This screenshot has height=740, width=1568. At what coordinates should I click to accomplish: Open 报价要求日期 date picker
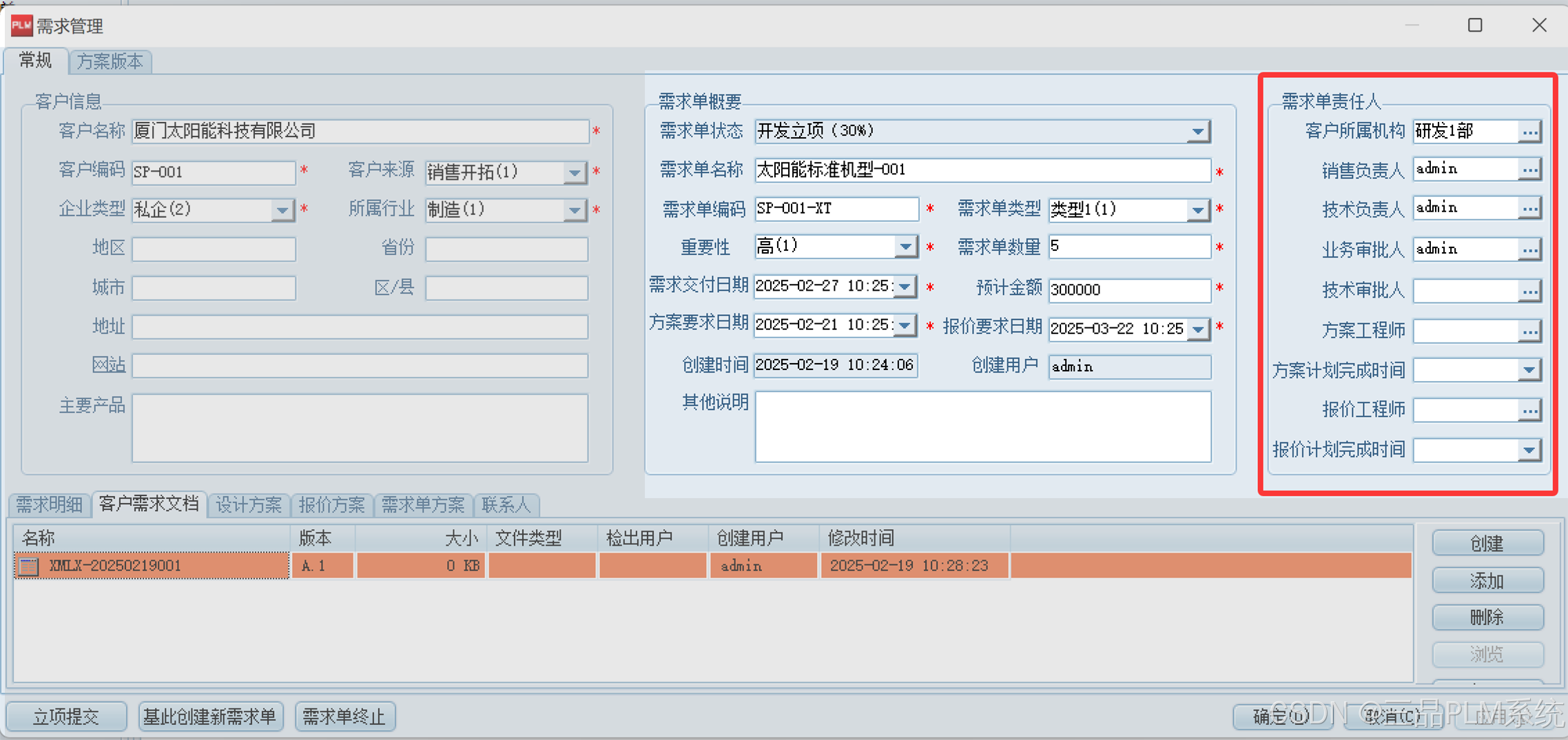point(1199,329)
